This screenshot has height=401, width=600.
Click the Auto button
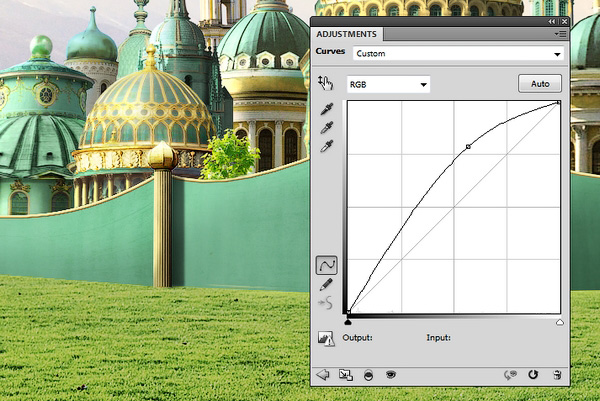coord(540,83)
